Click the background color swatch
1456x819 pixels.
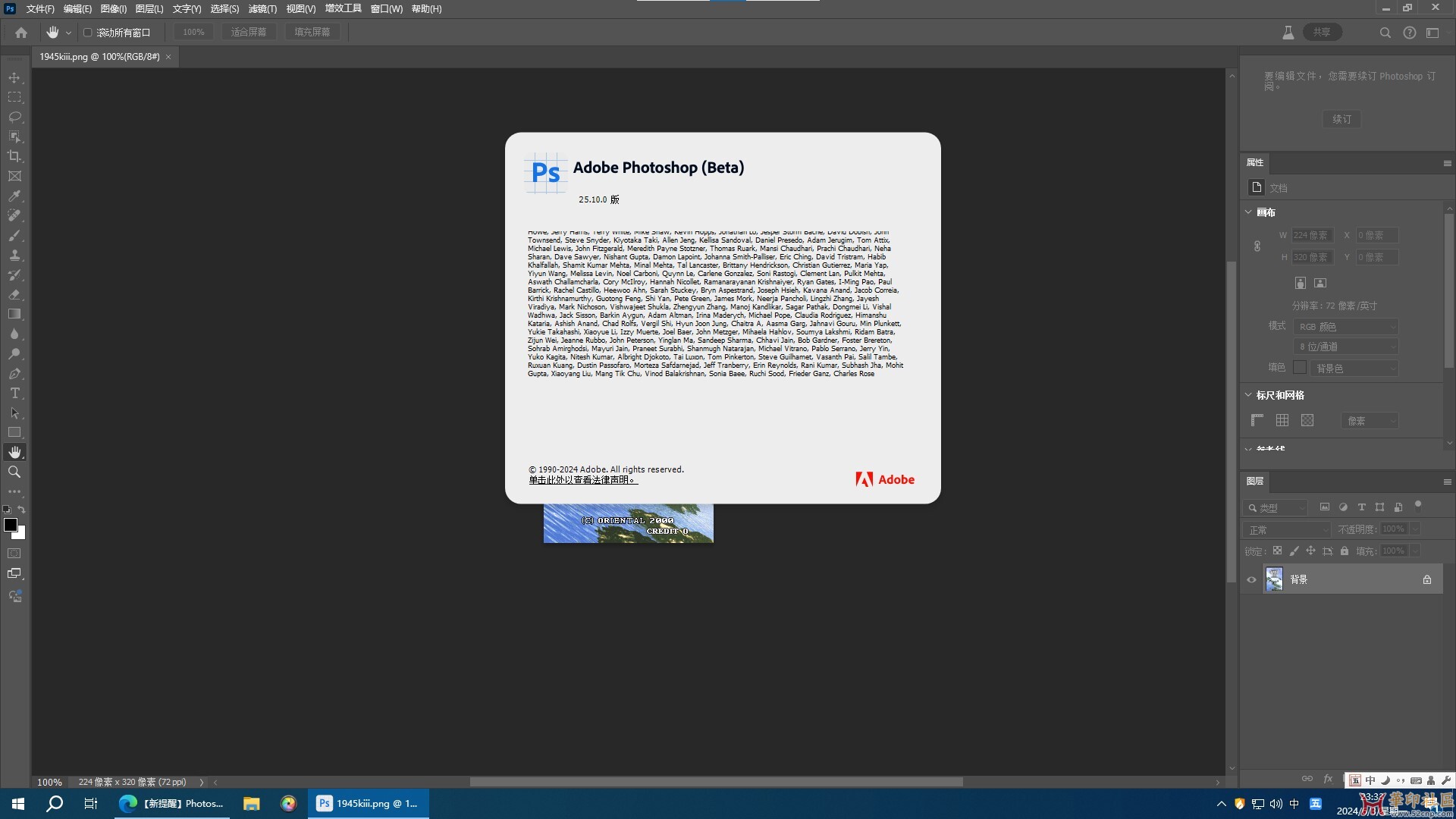20,535
